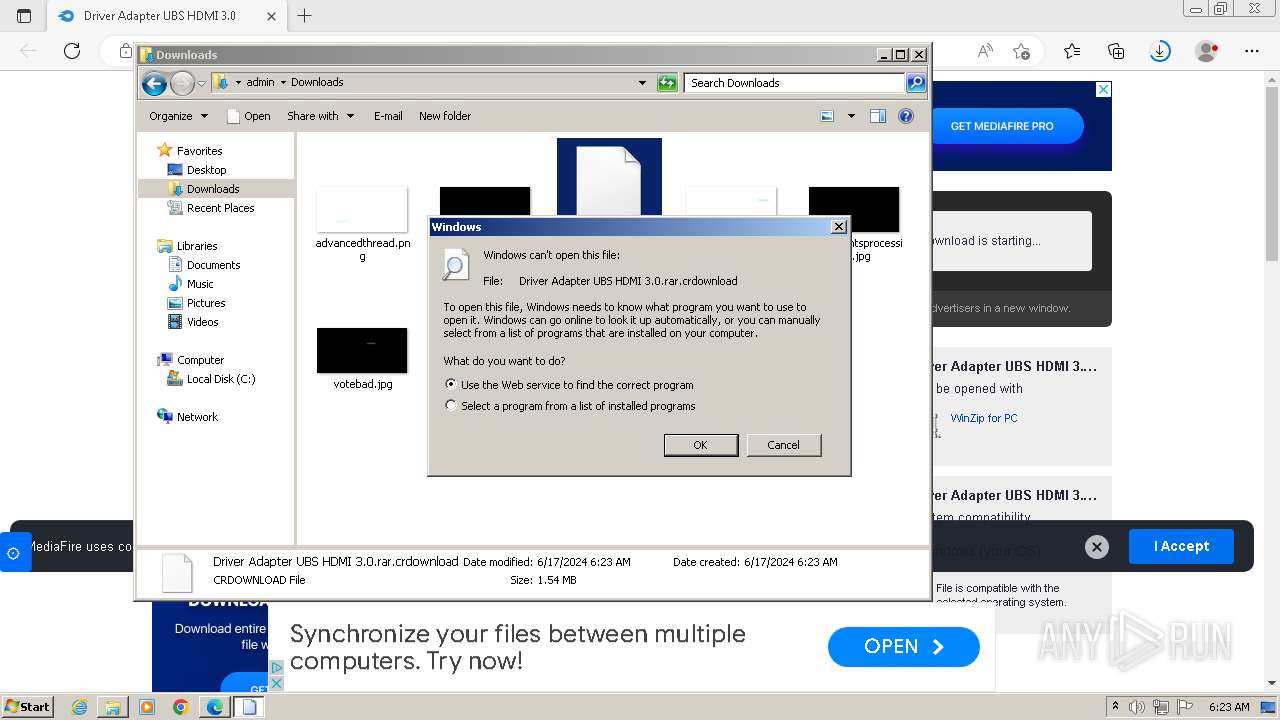Open the Pictures library
1280x720 pixels.
206,303
